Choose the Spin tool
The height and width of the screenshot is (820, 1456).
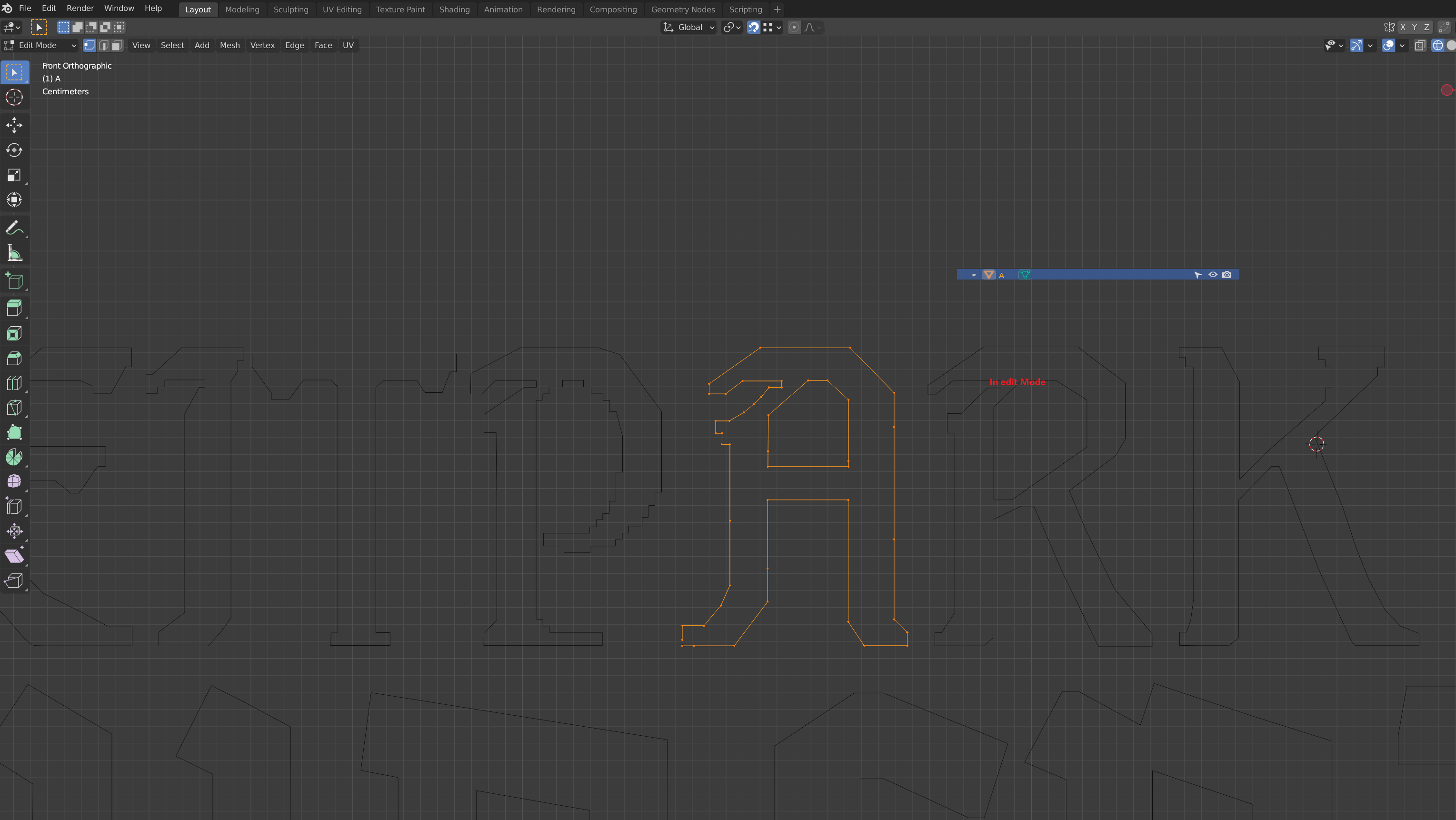(14, 457)
